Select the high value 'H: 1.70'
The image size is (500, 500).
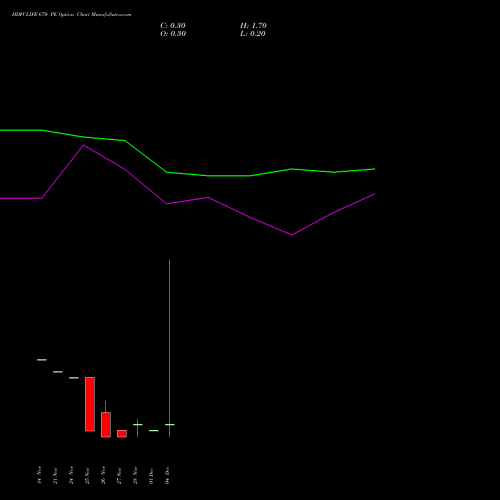click(x=253, y=26)
